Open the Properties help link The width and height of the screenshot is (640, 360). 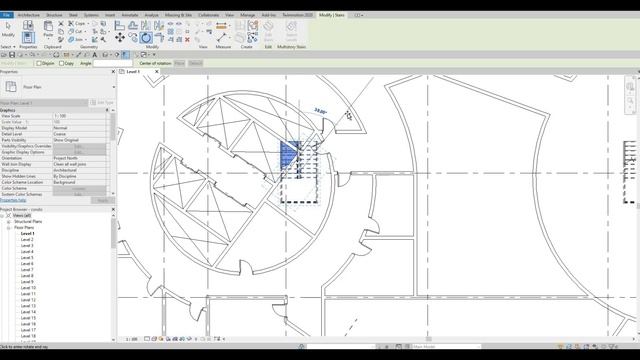[13, 200]
